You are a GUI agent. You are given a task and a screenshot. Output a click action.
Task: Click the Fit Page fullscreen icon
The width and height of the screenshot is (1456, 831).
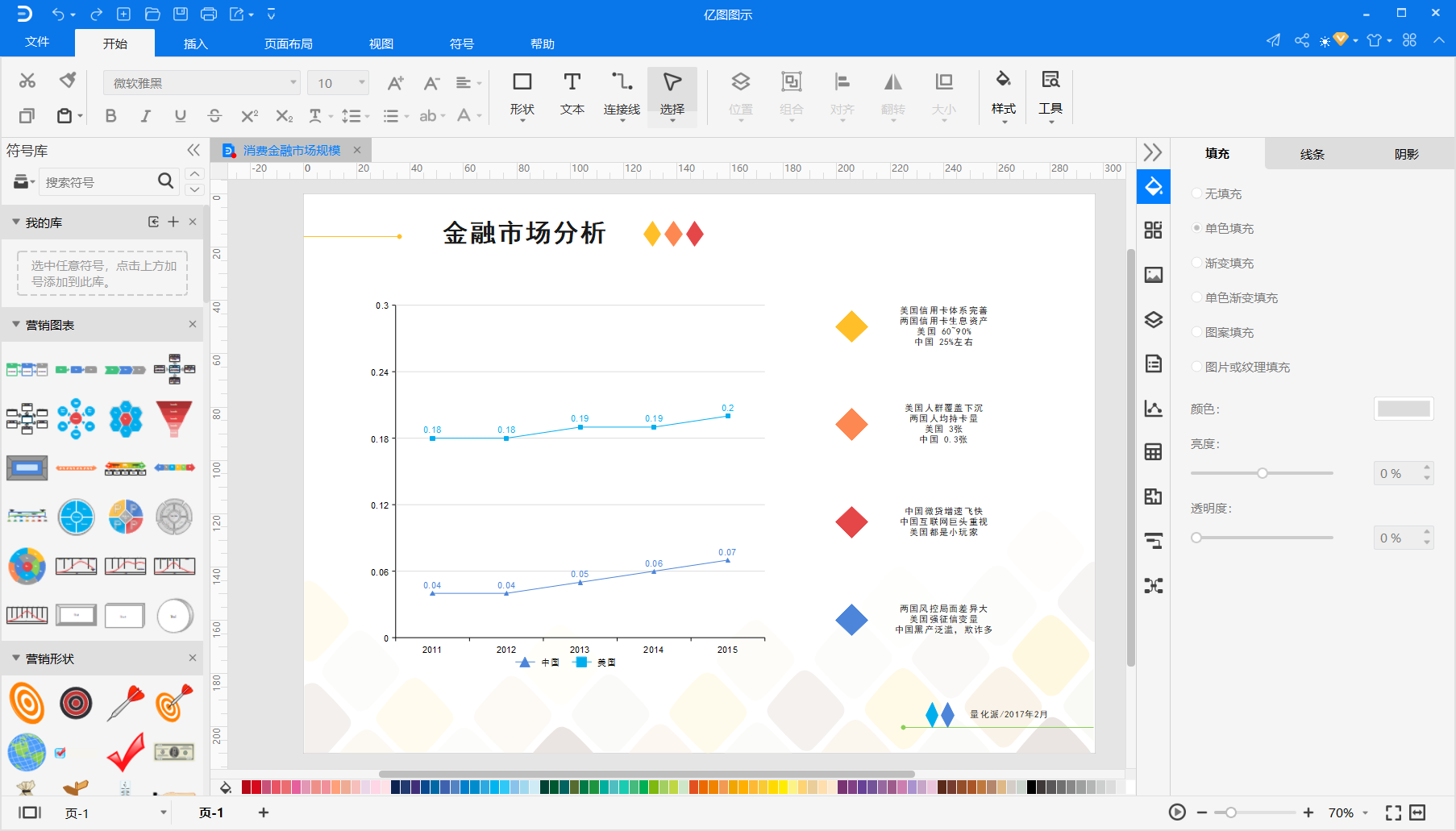click(1393, 812)
